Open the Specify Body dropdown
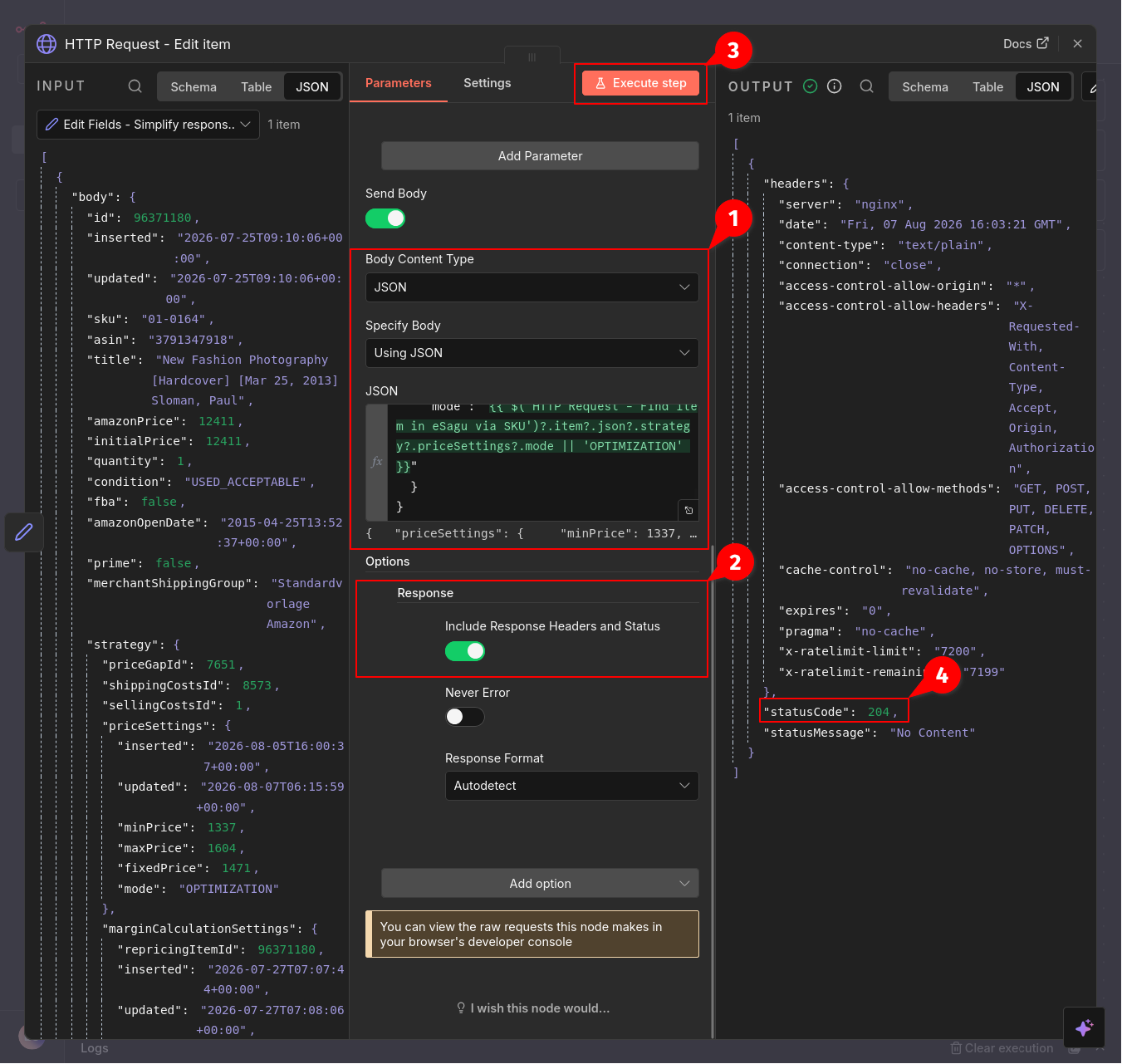 coord(532,353)
